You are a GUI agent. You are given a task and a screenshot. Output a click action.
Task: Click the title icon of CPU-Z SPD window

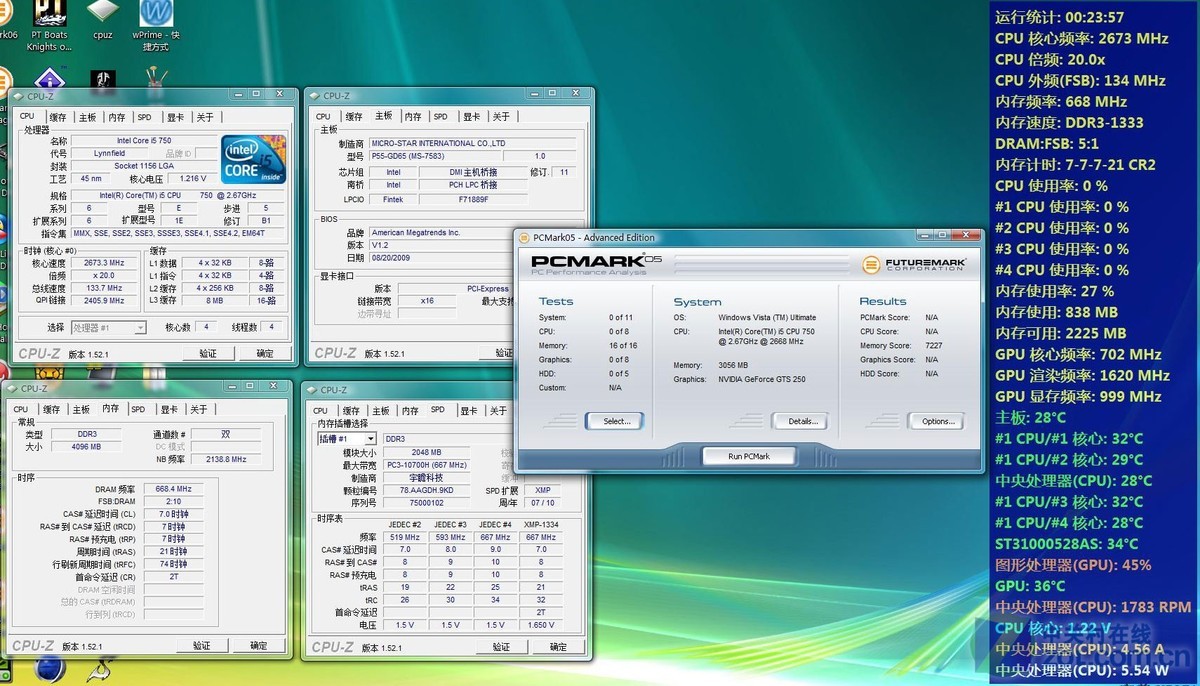pos(312,390)
